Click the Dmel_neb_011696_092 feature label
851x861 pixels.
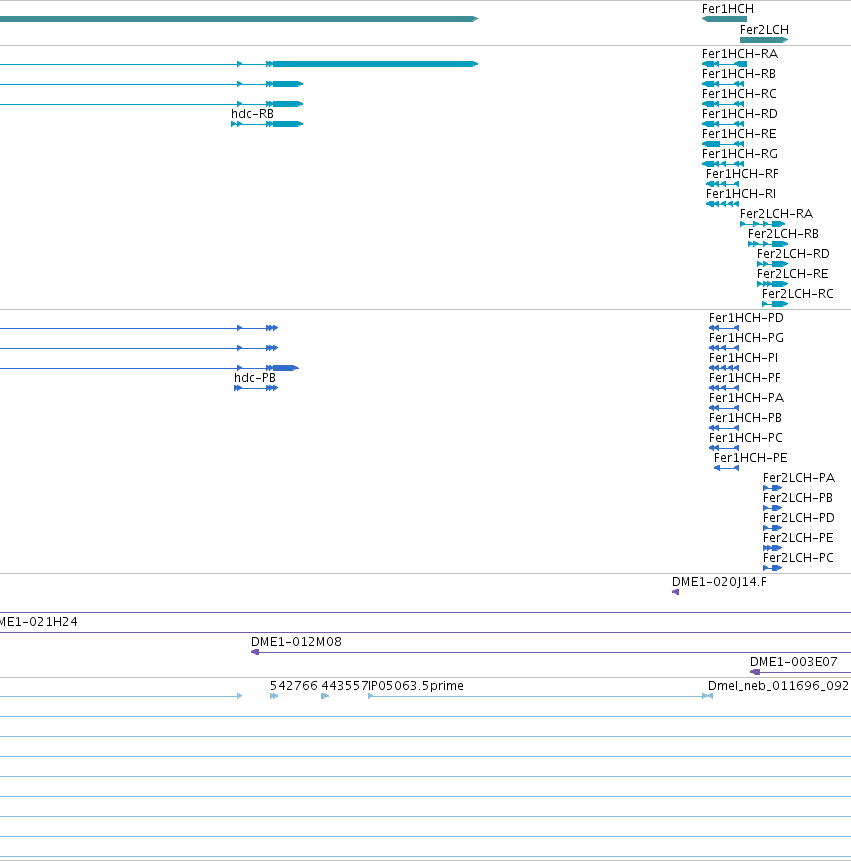pyautogui.click(x=779, y=686)
